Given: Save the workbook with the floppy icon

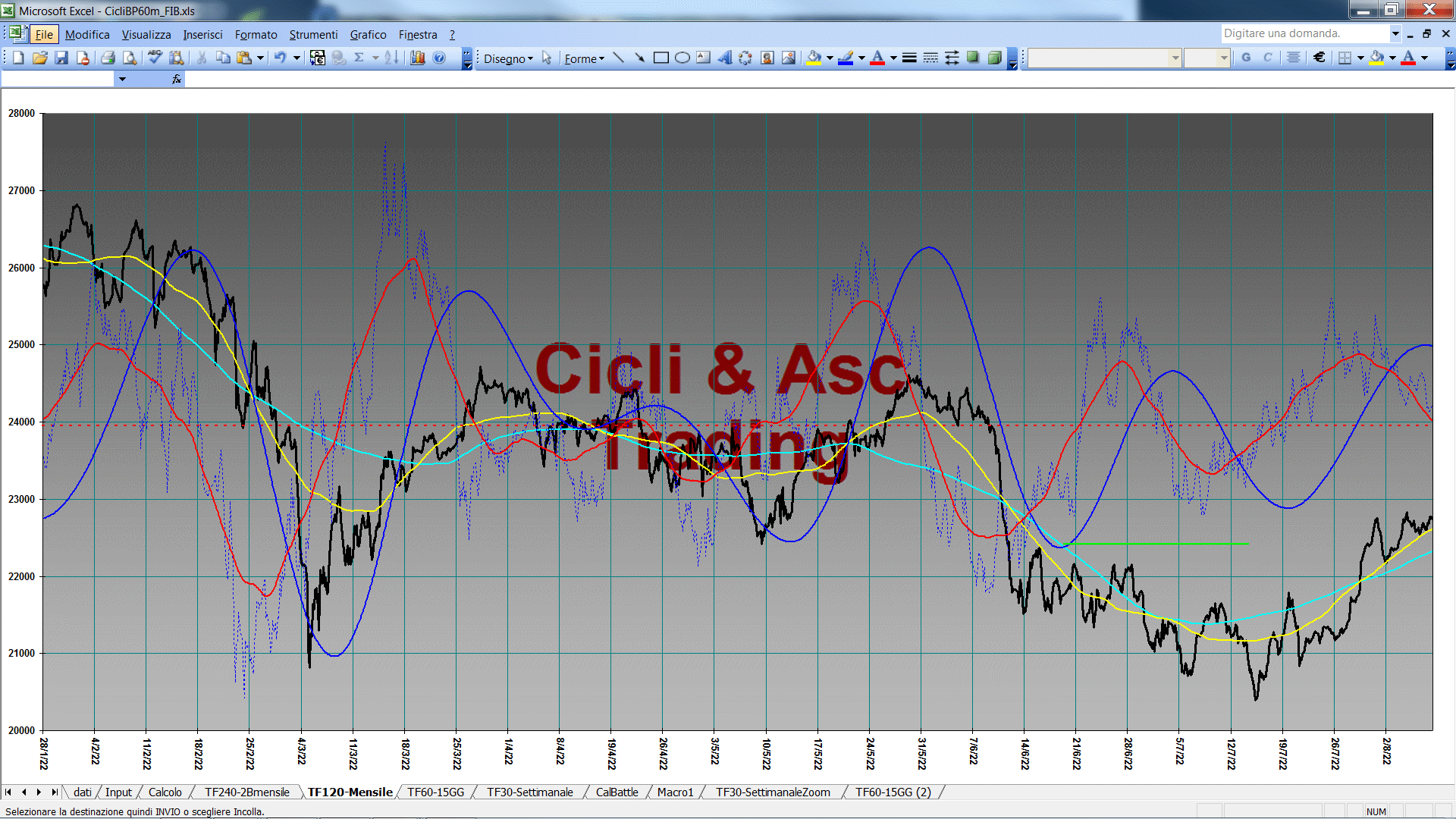Looking at the screenshot, I should point(61,58).
